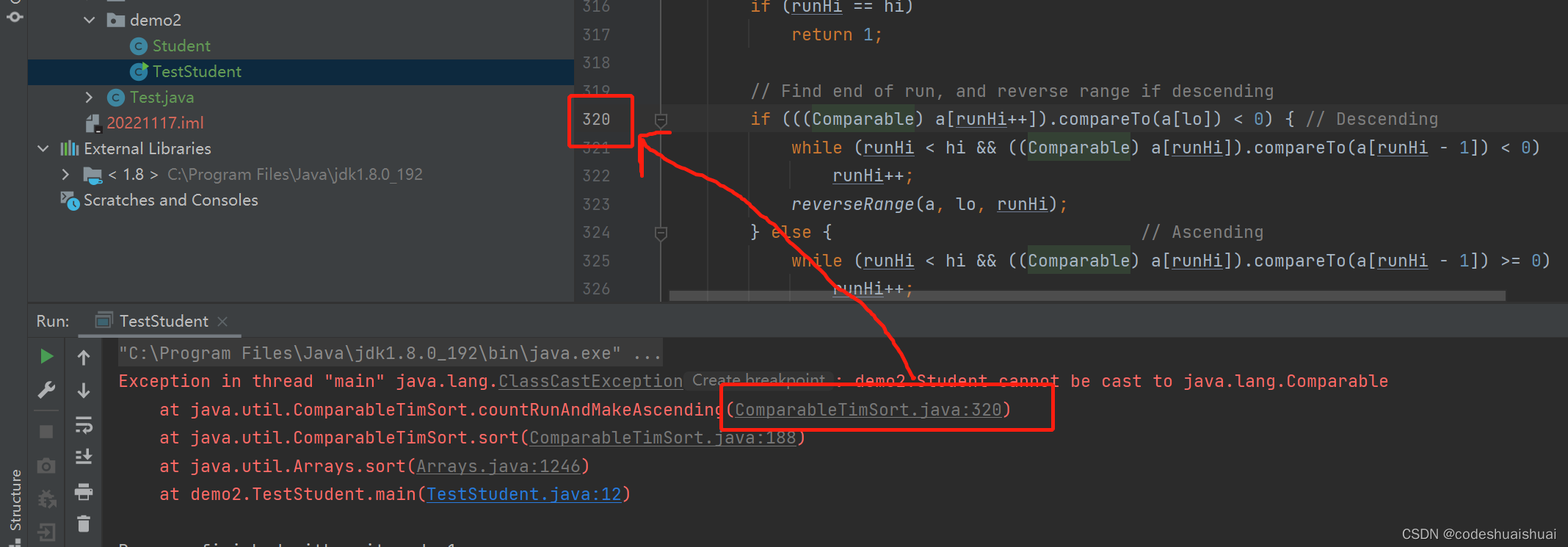
Task: Toggle the soft-wrap console icon
Action: tap(84, 424)
